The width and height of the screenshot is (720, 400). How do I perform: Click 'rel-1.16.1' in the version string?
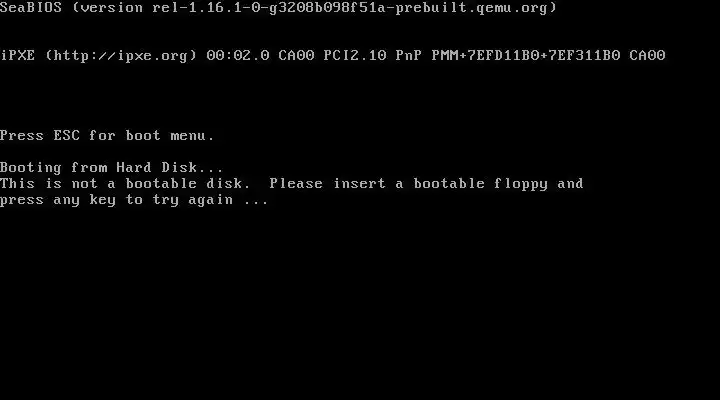197,8
